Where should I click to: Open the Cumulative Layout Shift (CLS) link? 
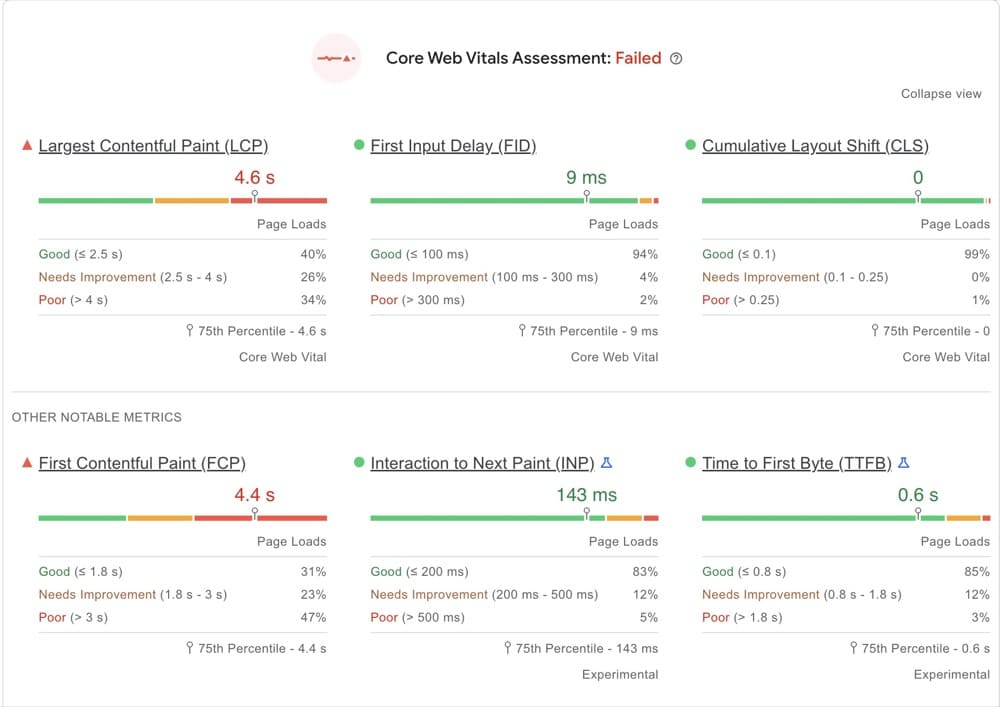click(x=815, y=146)
